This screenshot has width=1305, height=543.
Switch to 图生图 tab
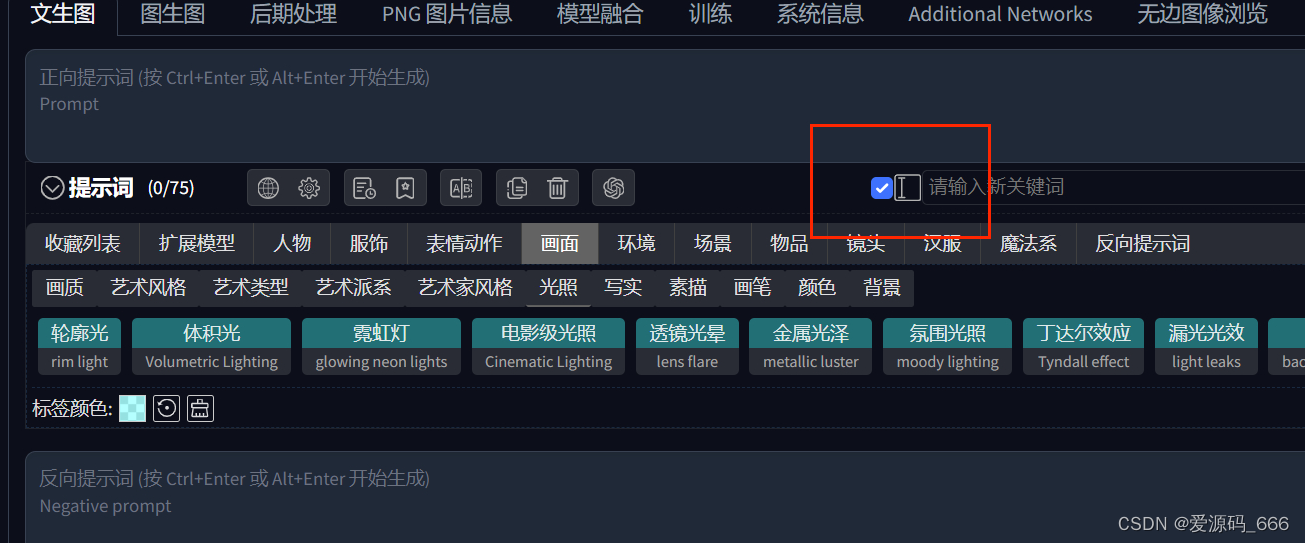point(173,14)
